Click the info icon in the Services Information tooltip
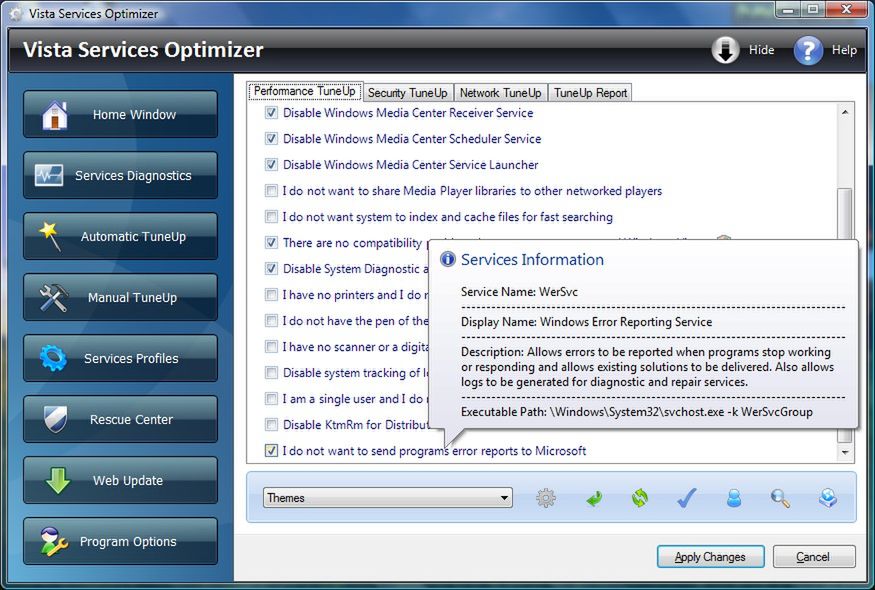The width and height of the screenshot is (875, 590). (448, 259)
